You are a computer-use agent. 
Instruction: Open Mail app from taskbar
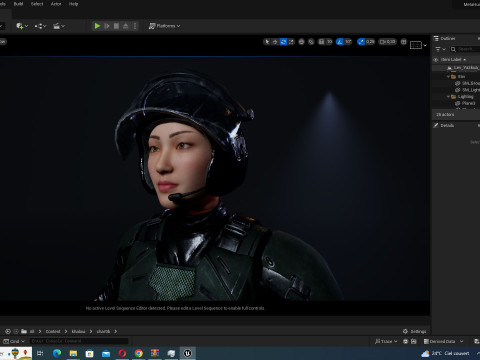point(106,353)
